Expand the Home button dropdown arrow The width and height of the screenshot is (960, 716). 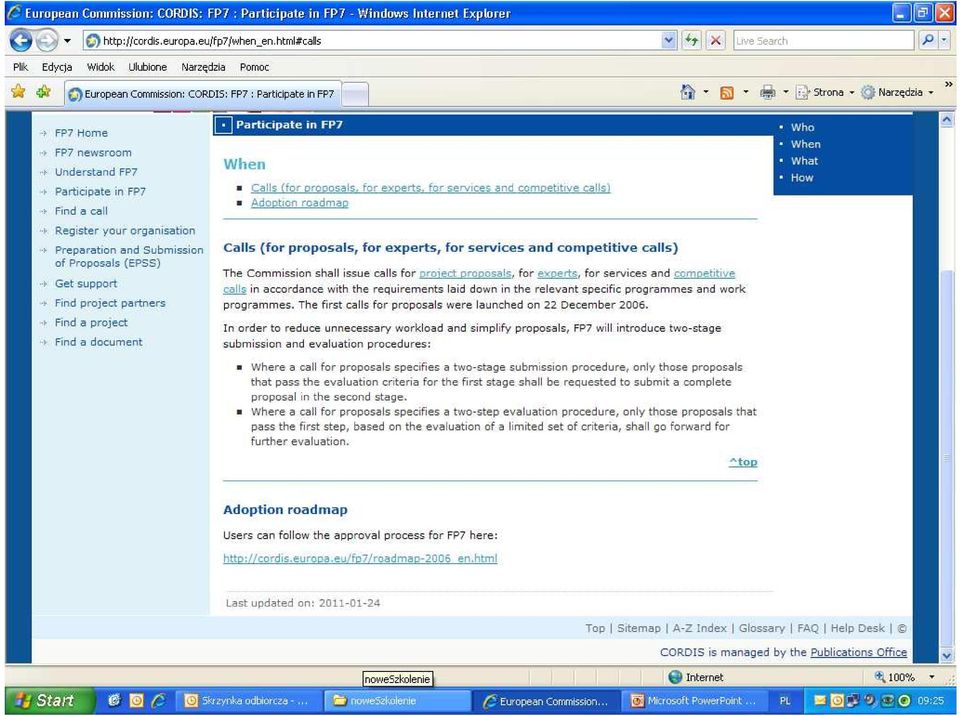tap(706, 92)
